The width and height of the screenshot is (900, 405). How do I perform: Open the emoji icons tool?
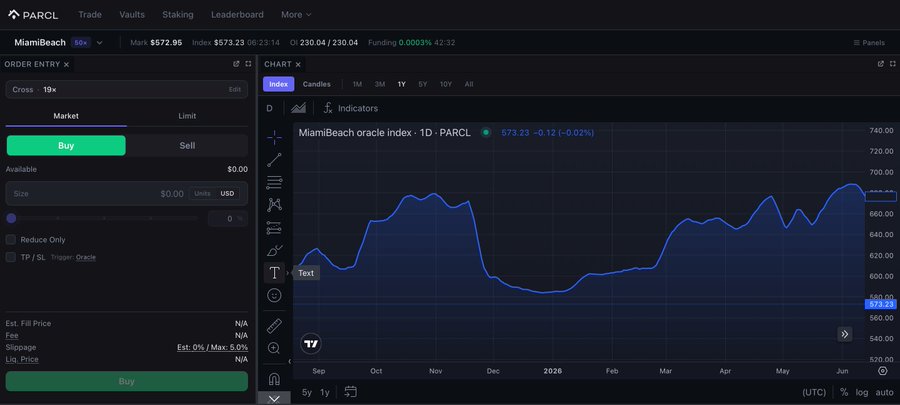(274, 295)
